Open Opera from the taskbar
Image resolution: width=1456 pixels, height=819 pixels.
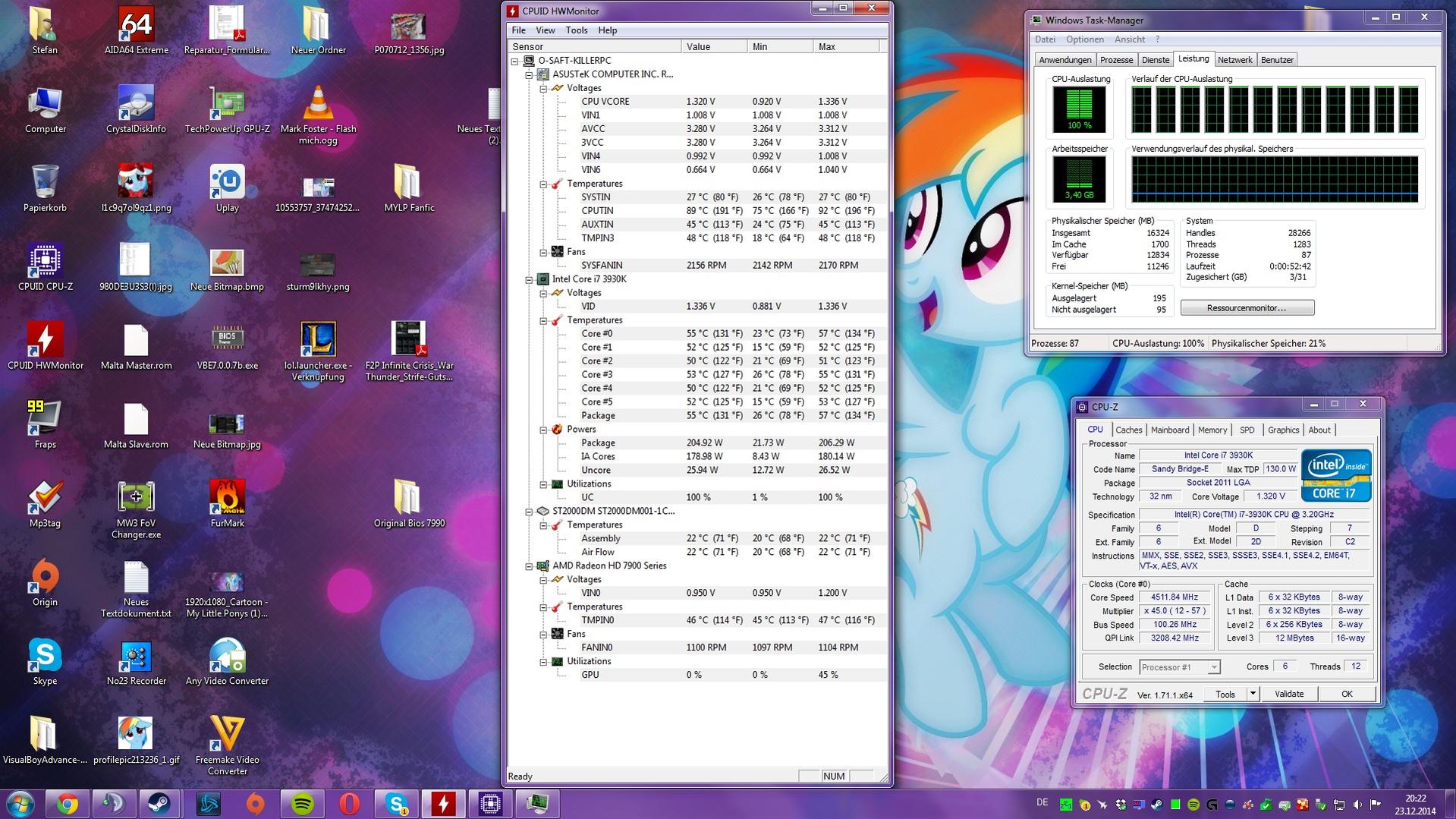coord(350,804)
